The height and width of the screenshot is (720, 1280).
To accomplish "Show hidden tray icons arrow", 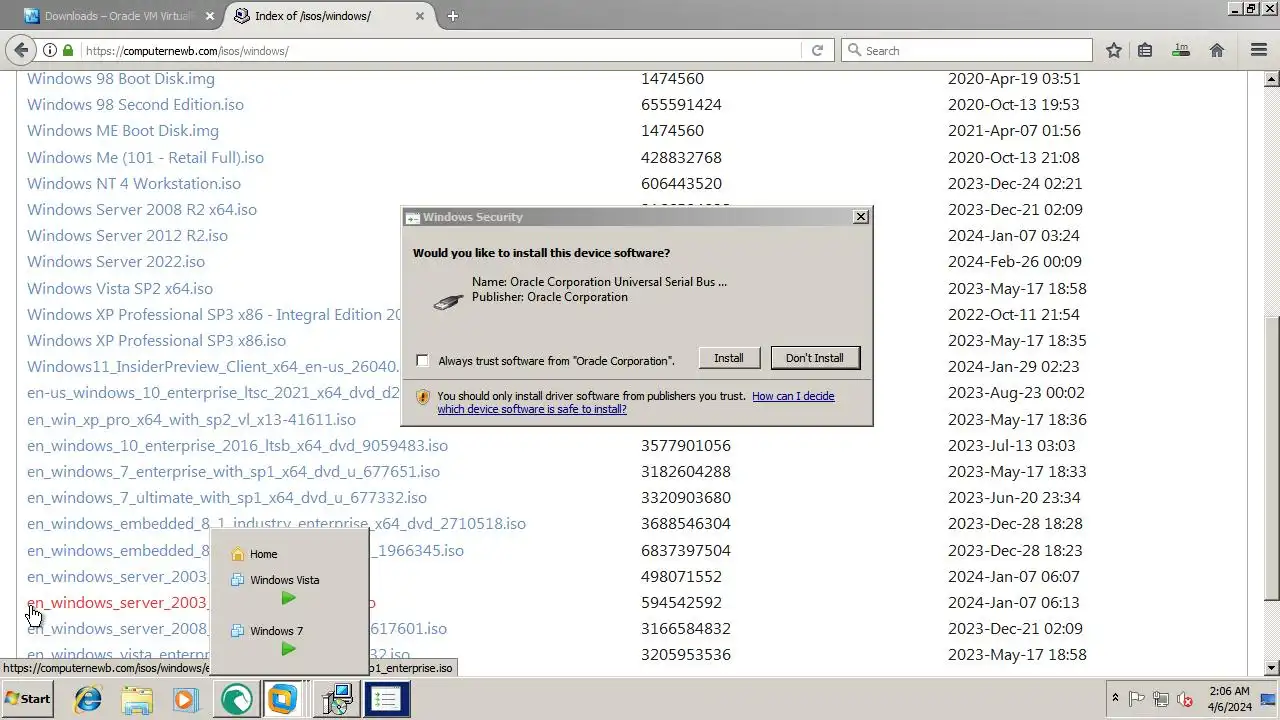I will click(x=1115, y=699).
